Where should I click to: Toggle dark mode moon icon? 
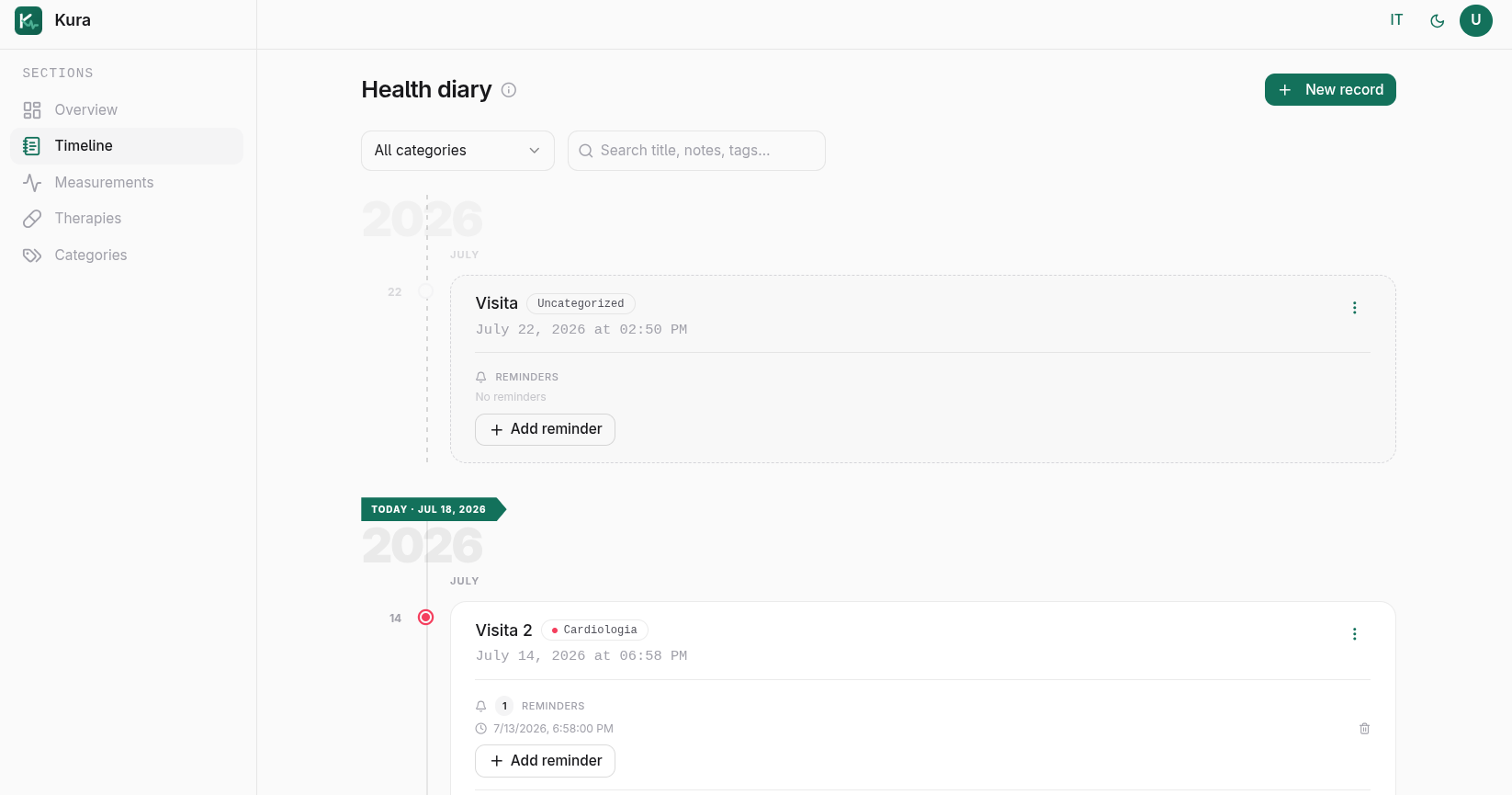pyautogui.click(x=1438, y=20)
